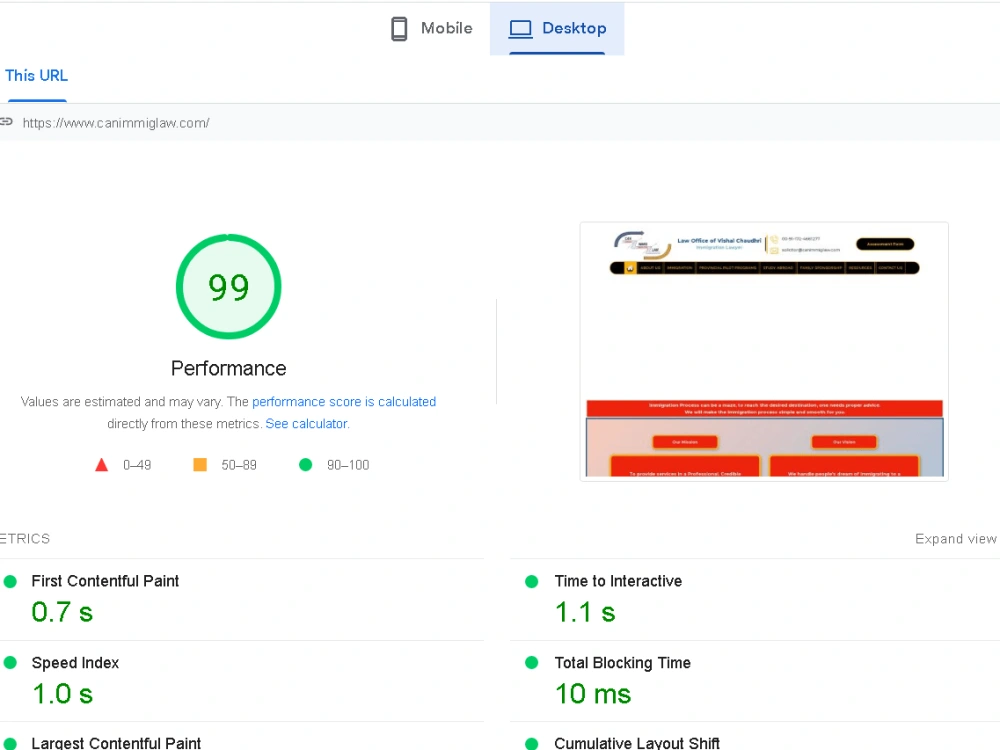The width and height of the screenshot is (1000, 750).
Task: Click green dot next to Total Blocking Time
Action: [531, 663]
